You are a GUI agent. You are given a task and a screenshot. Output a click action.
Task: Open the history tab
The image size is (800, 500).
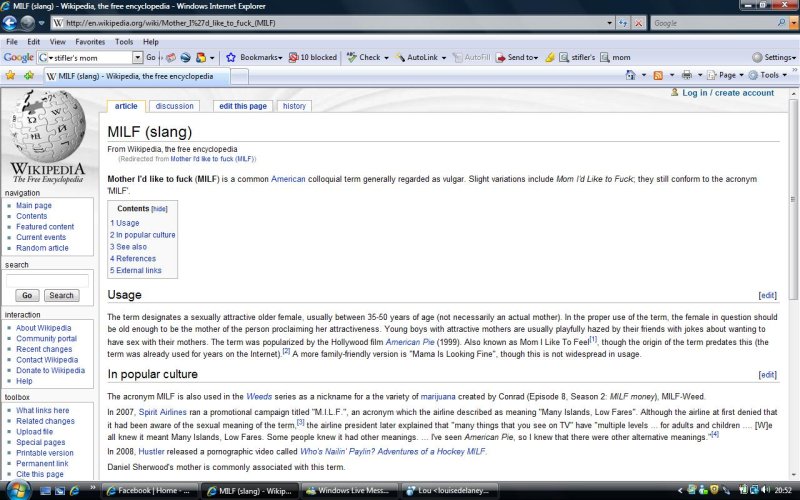tap(294, 106)
